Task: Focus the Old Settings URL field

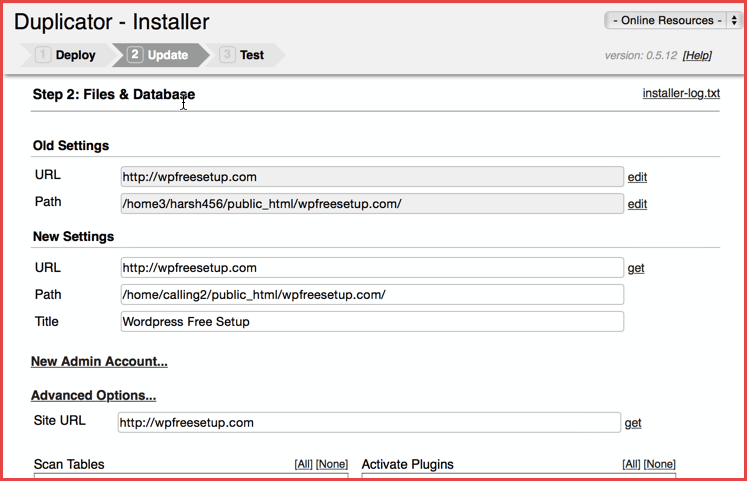Action: (x=372, y=177)
